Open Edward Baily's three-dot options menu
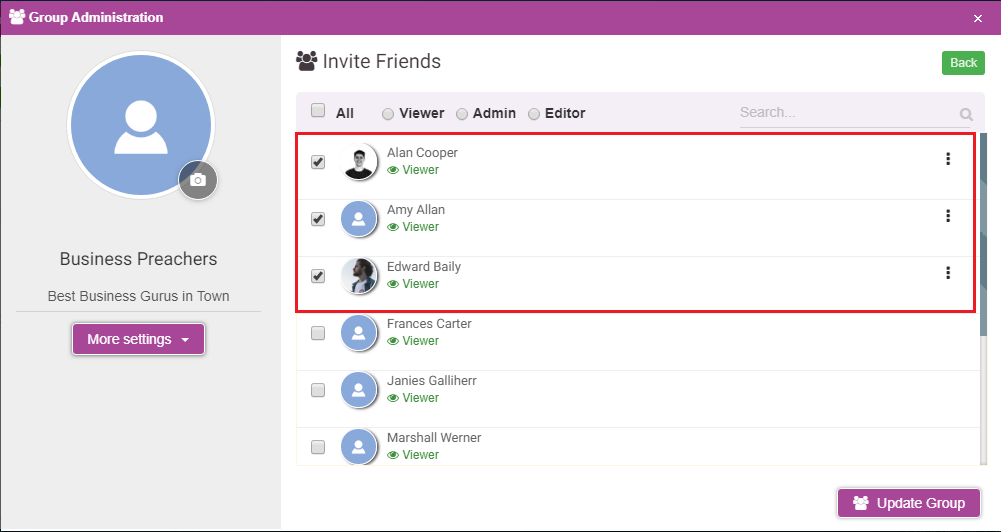1001x532 pixels. click(948, 273)
